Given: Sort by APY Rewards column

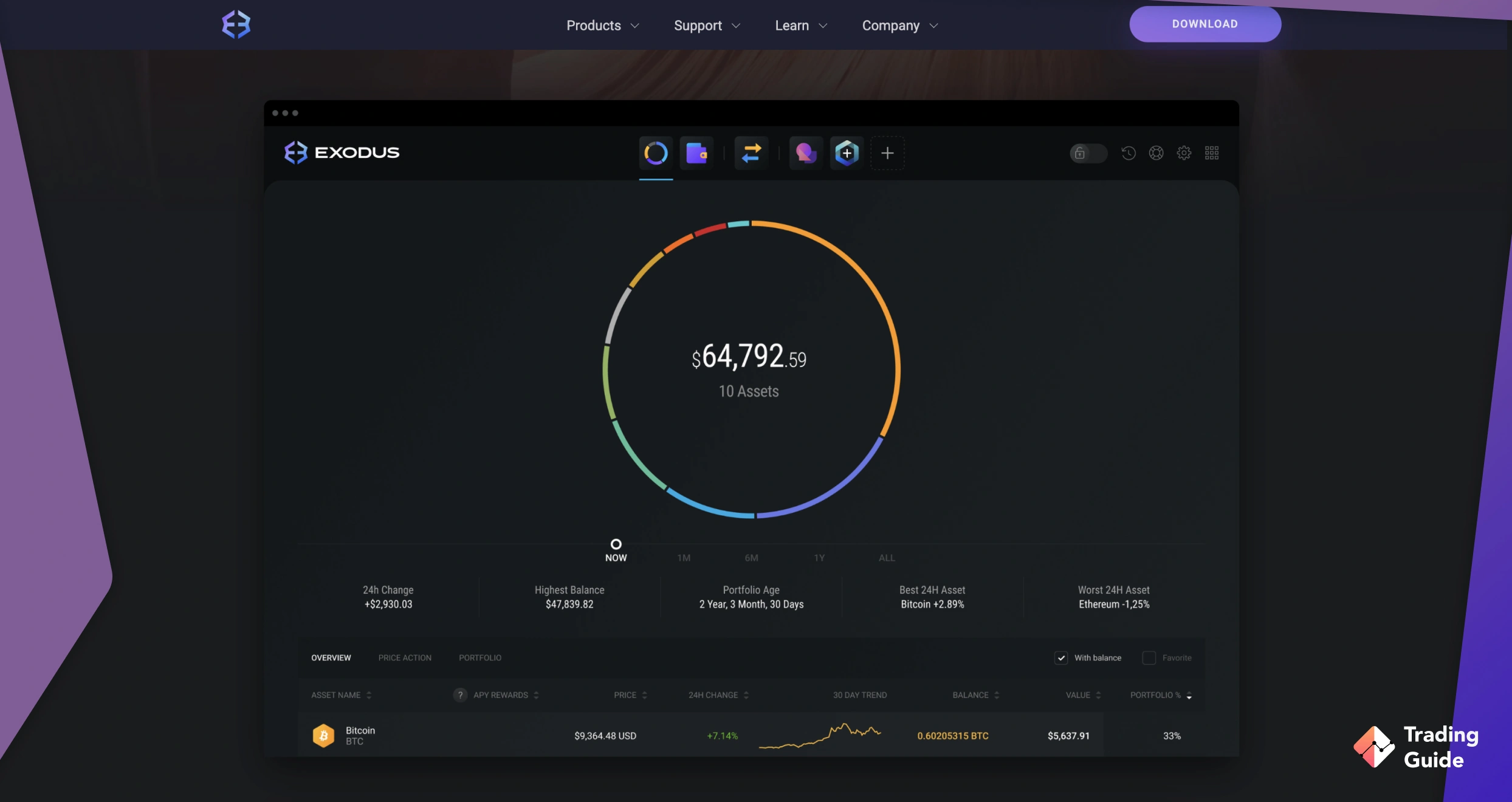Looking at the screenshot, I should click(506, 695).
